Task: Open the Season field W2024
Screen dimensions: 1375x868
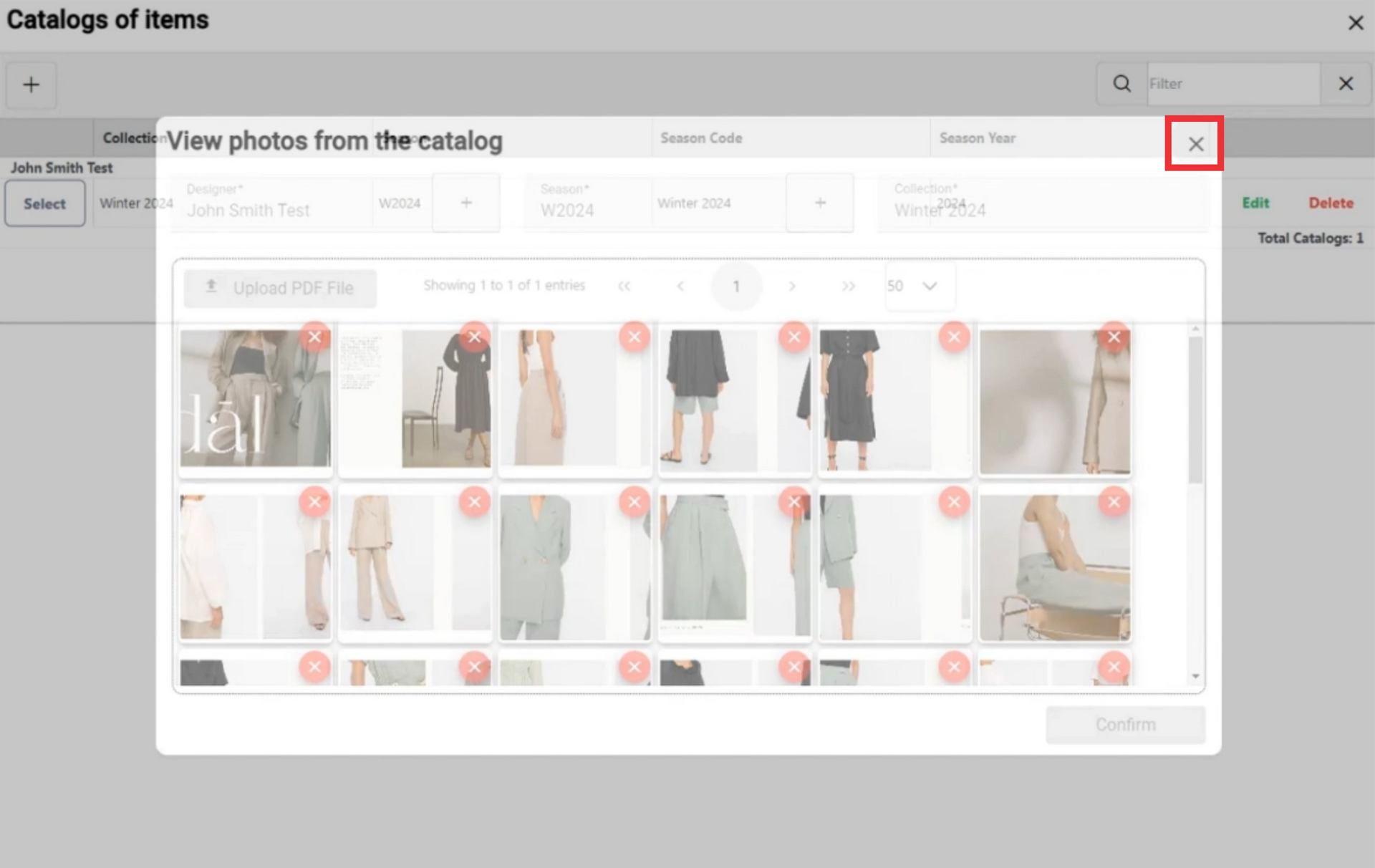Action: [655, 203]
